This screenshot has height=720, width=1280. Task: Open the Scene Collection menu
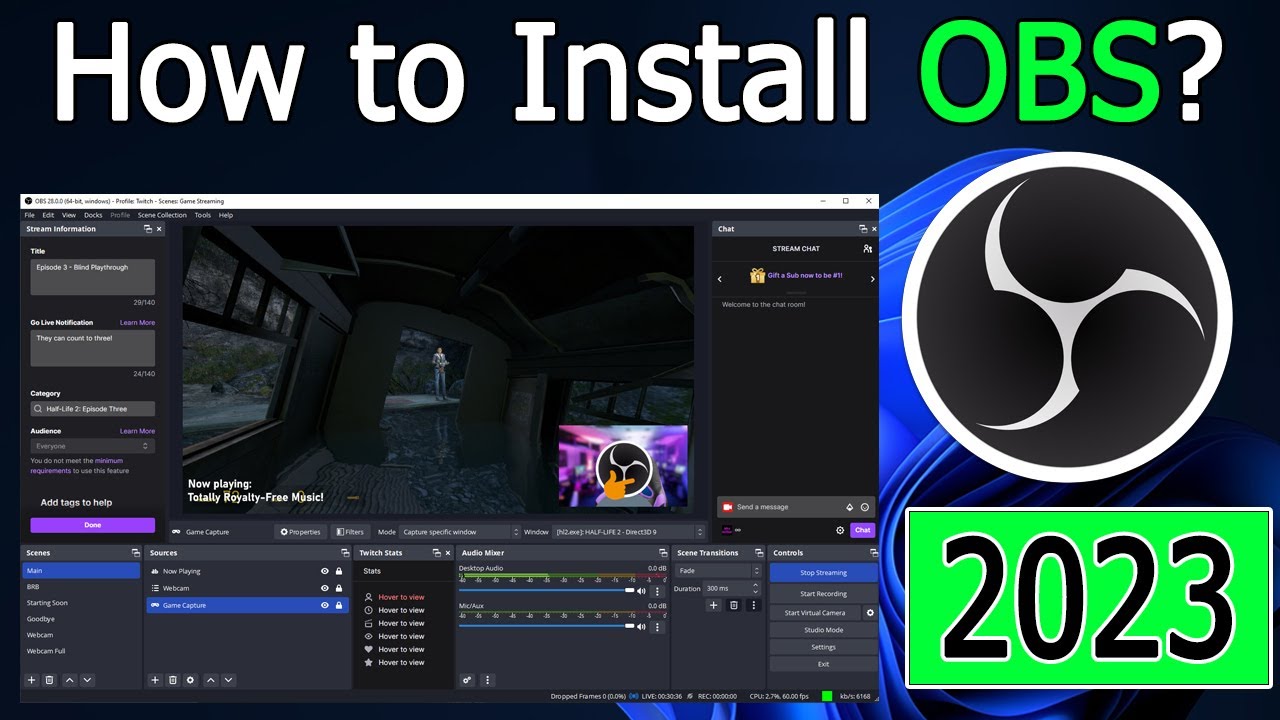(x=162, y=215)
